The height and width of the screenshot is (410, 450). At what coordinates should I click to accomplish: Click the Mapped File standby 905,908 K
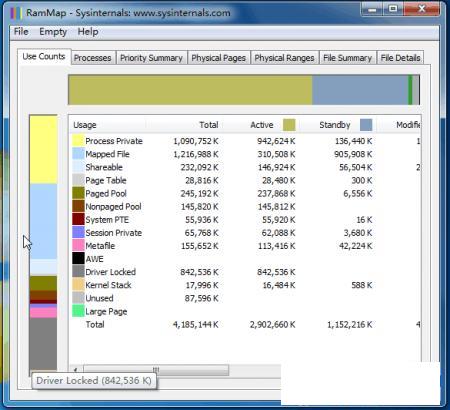pyautogui.click(x=353, y=154)
